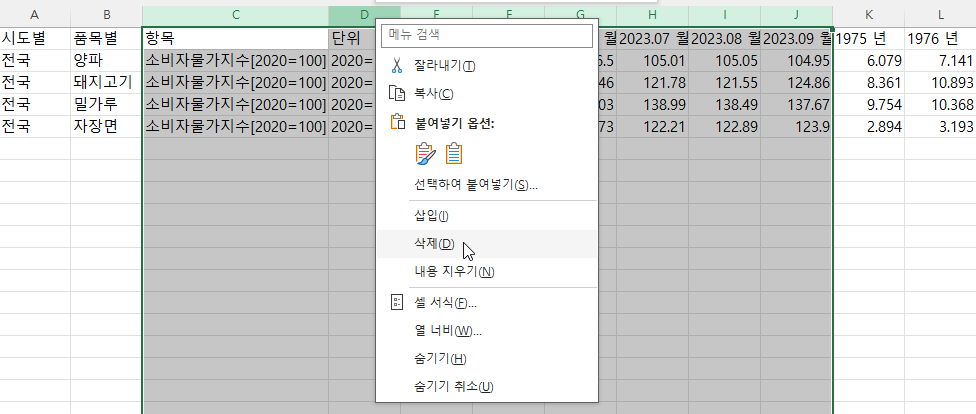Click the clipboard icon next to 붙여넣기 옵션
The image size is (976, 414).
click(x=396, y=123)
